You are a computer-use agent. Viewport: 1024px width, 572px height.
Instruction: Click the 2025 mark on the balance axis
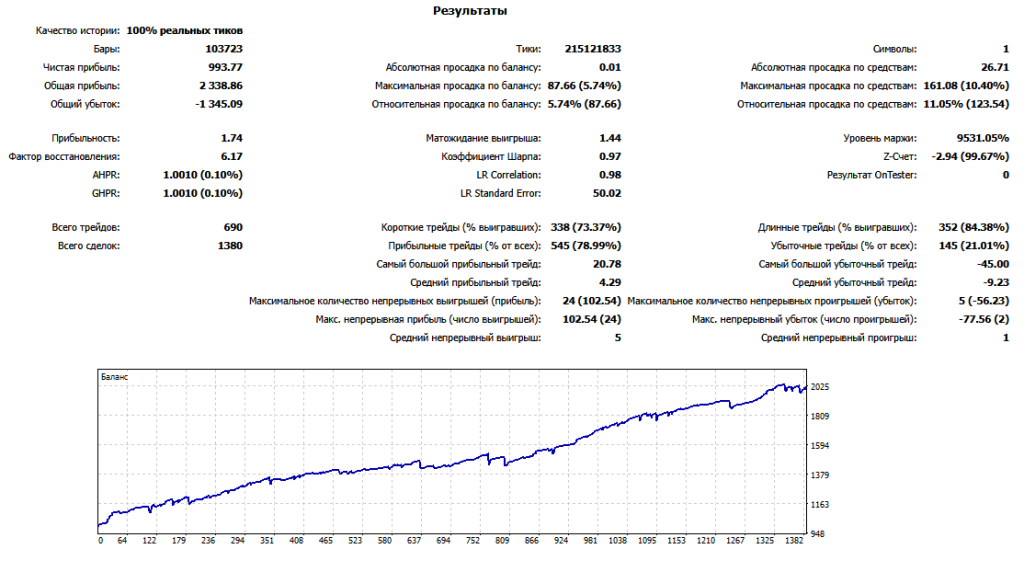click(x=820, y=387)
